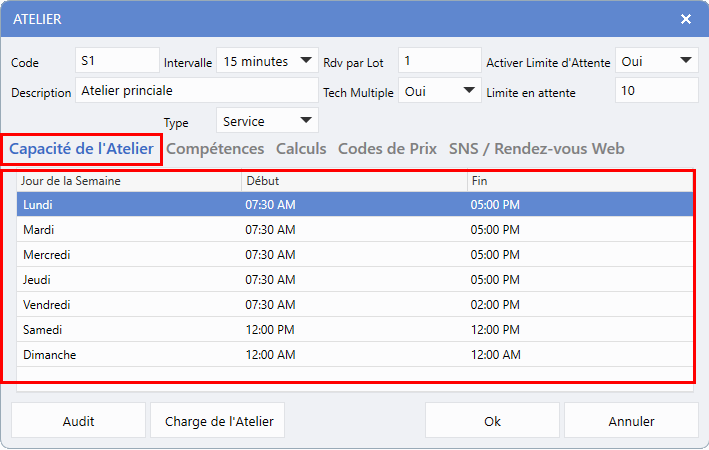Open the Calculs tab
The width and height of the screenshot is (709, 450).
pyautogui.click(x=301, y=149)
